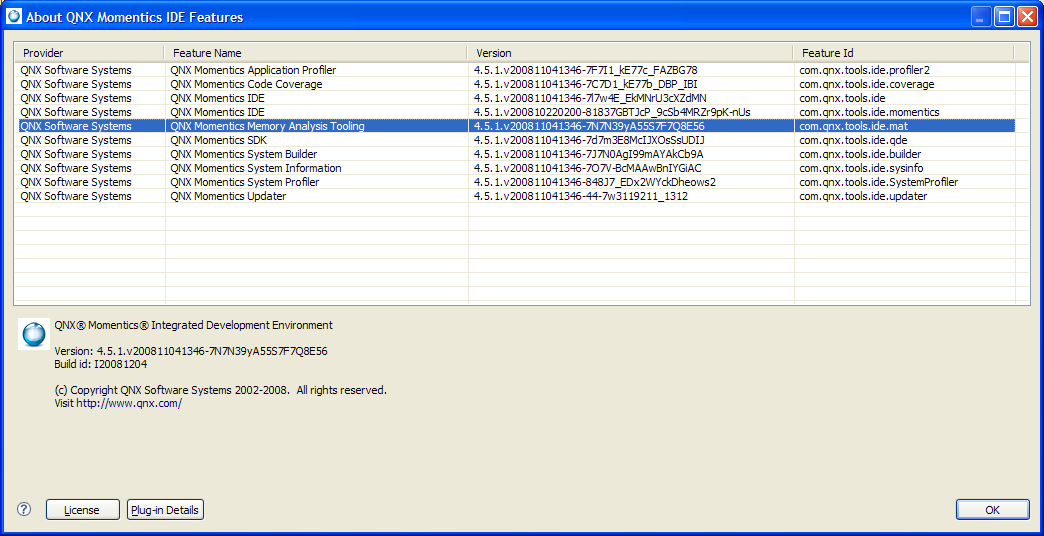This screenshot has width=1044, height=536.
Task: Confirm with the OK button
Action: 993,510
